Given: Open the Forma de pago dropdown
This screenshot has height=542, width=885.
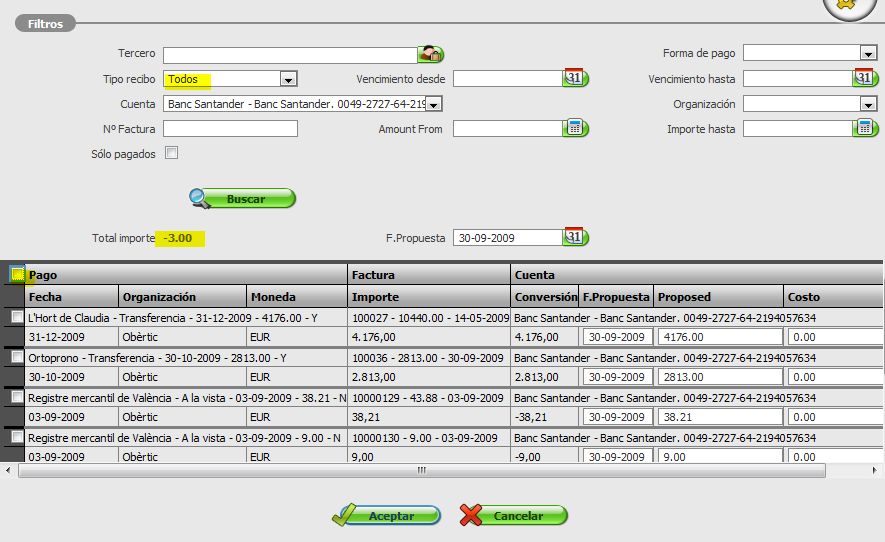Looking at the screenshot, I should (x=868, y=53).
